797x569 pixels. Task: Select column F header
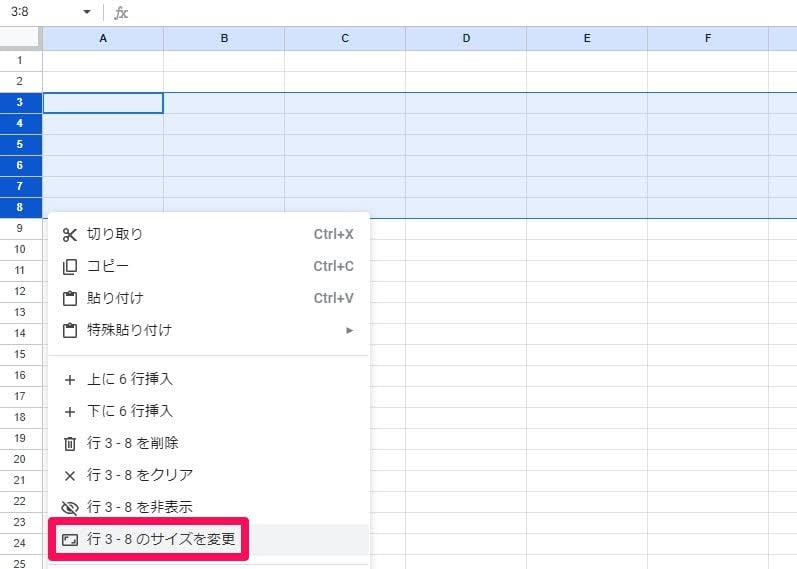click(x=708, y=39)
